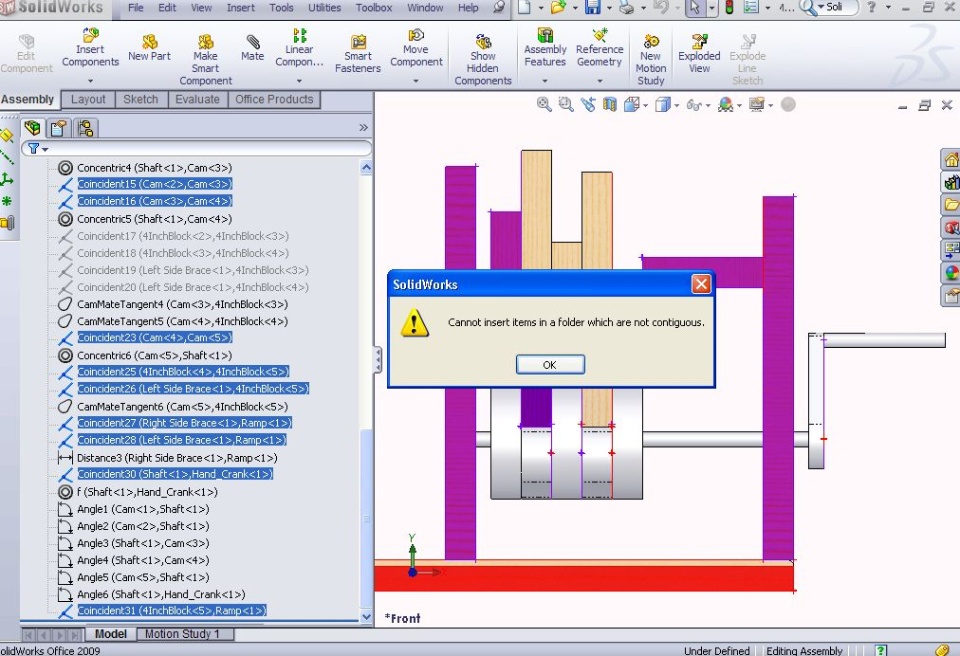Open the Utilities menu
960x656 pixels.
(324, 8)
